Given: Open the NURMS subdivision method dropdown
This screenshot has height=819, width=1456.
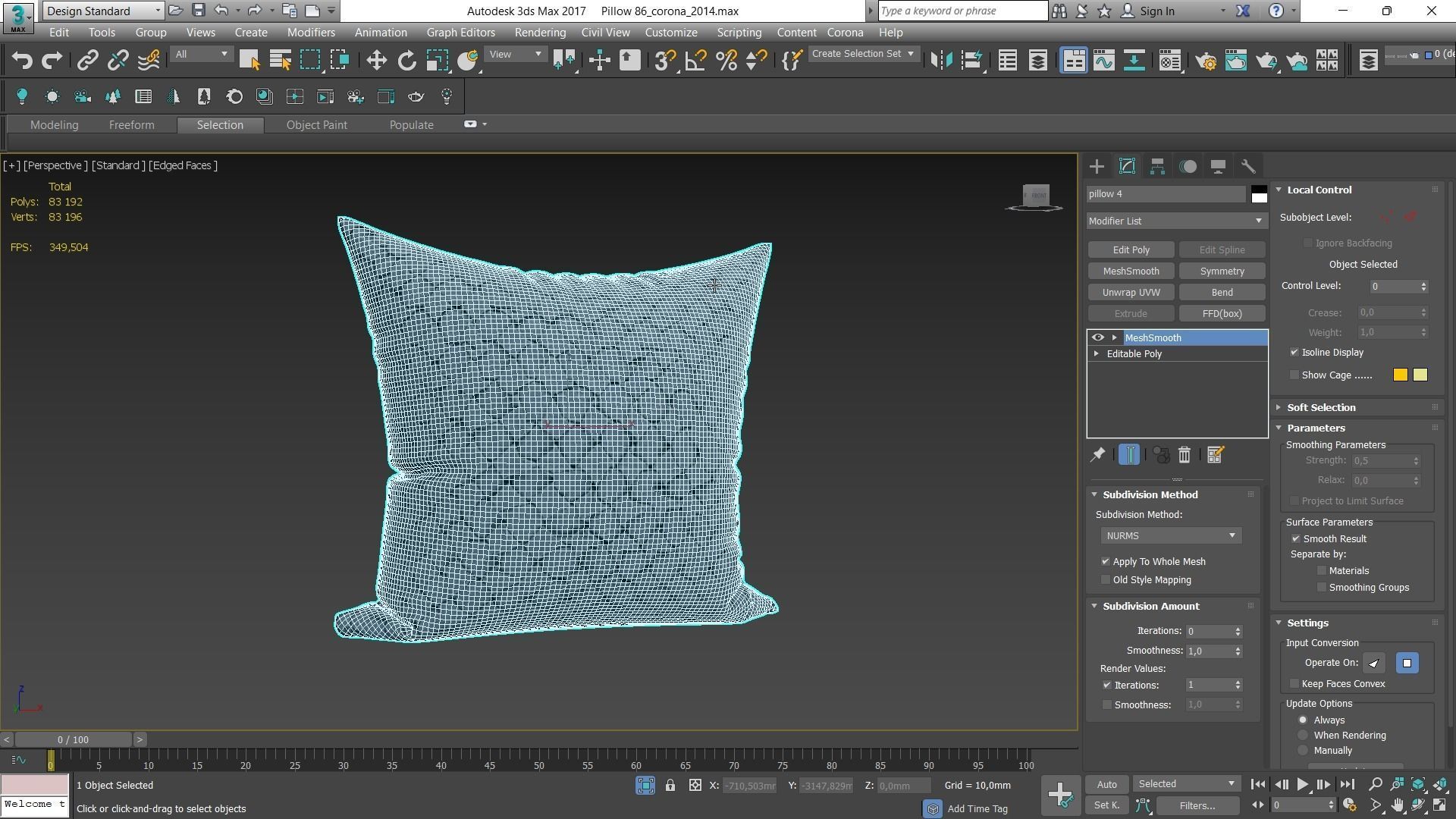Looking at the screenshot, I should click(x=1171, y=536).
